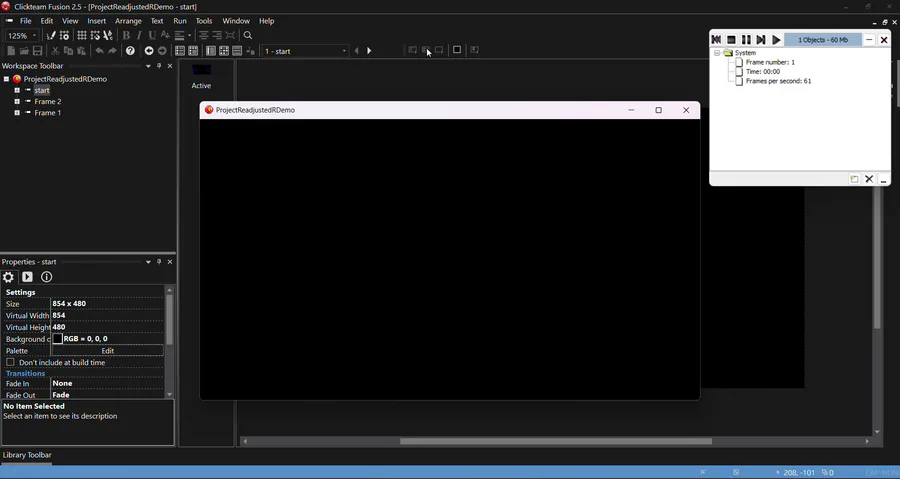Open the Runtime options play tab in Properties
The image size is (900, 479).
[x=27, y=277]
